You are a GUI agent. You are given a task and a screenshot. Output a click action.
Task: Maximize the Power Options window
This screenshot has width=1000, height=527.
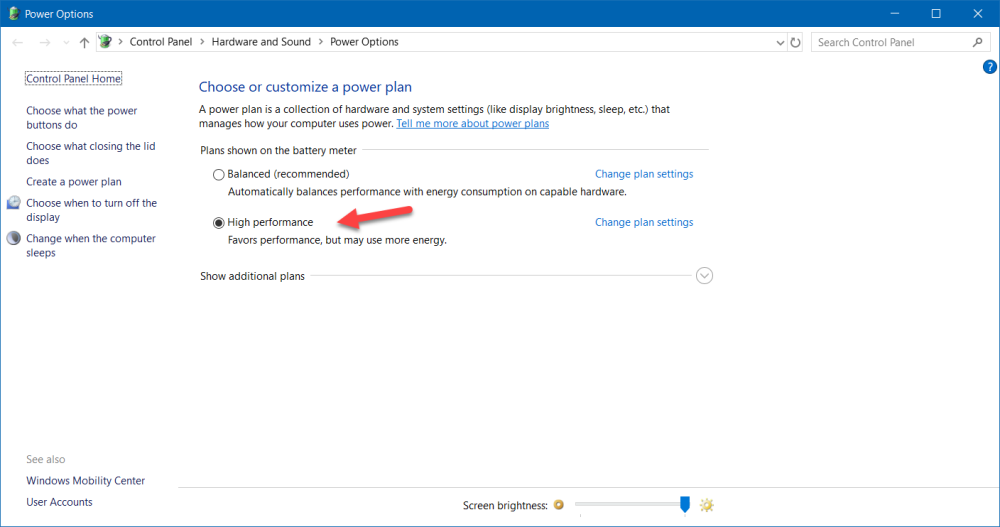pyautogui.click(x=936, y=13)
